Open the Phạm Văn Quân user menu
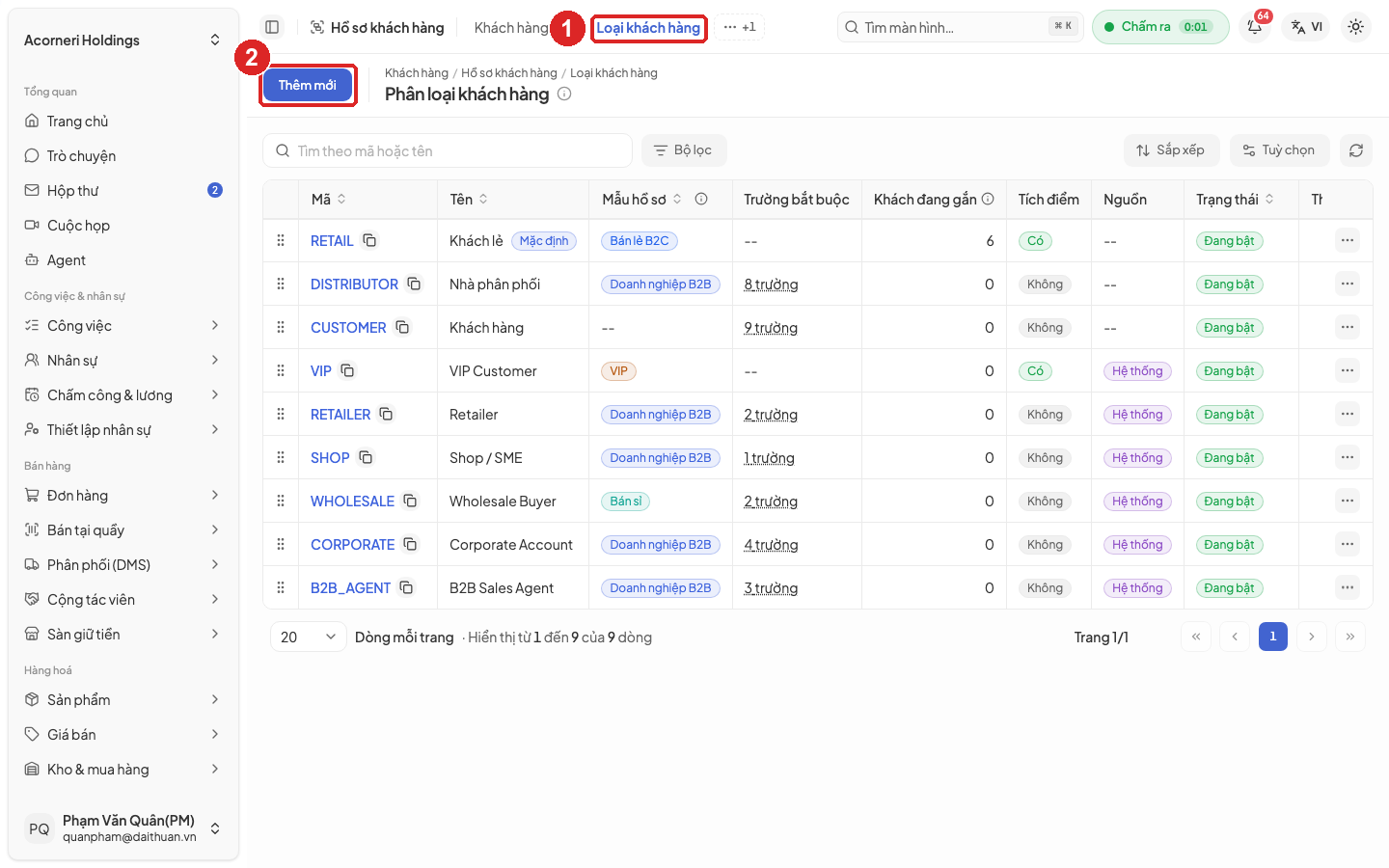This screenshot has width=1389, height=868. click(123, 828)
